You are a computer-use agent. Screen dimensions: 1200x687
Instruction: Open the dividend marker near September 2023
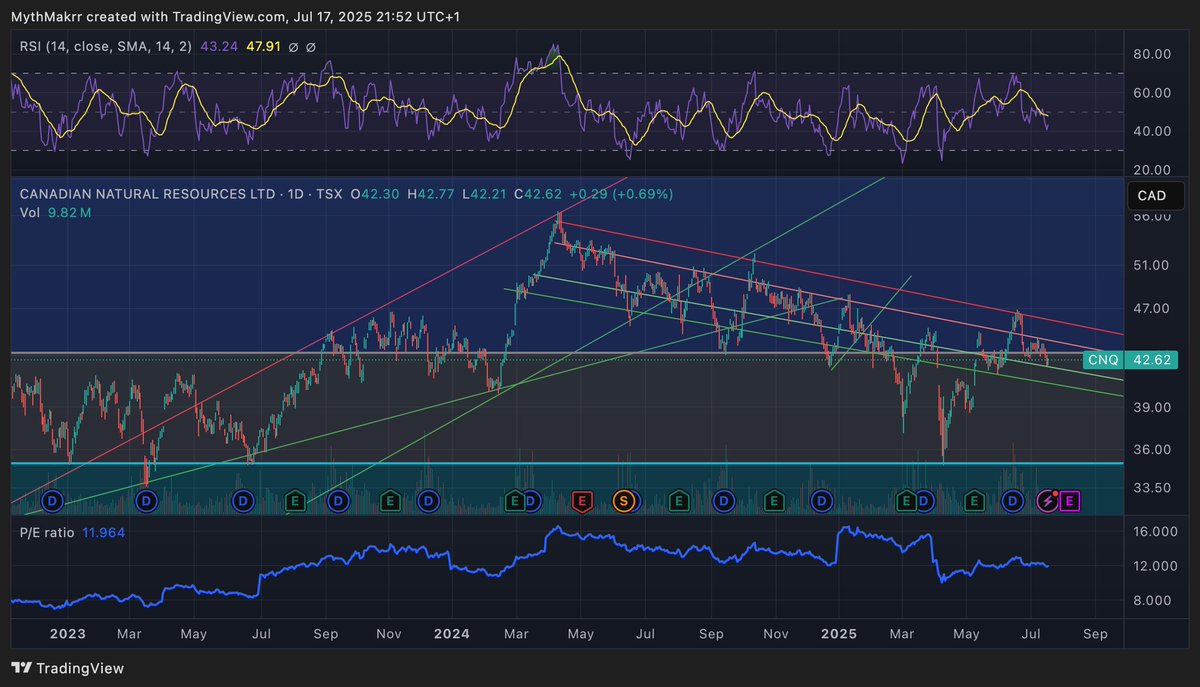click(339, 499)
